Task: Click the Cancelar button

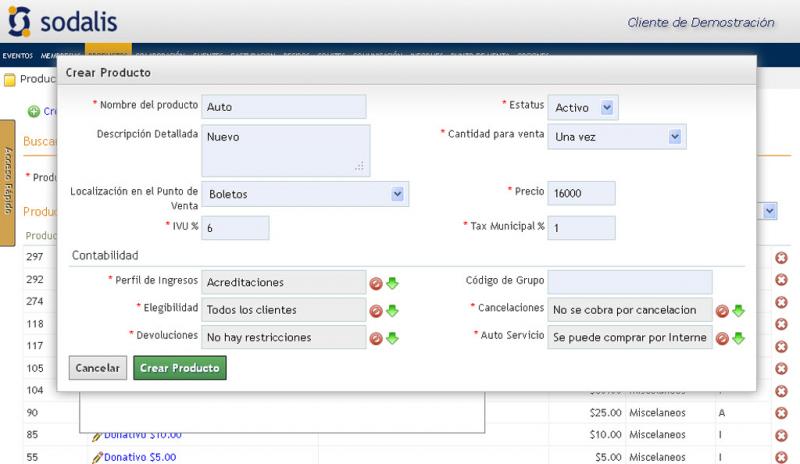Action: coord(98,368)
